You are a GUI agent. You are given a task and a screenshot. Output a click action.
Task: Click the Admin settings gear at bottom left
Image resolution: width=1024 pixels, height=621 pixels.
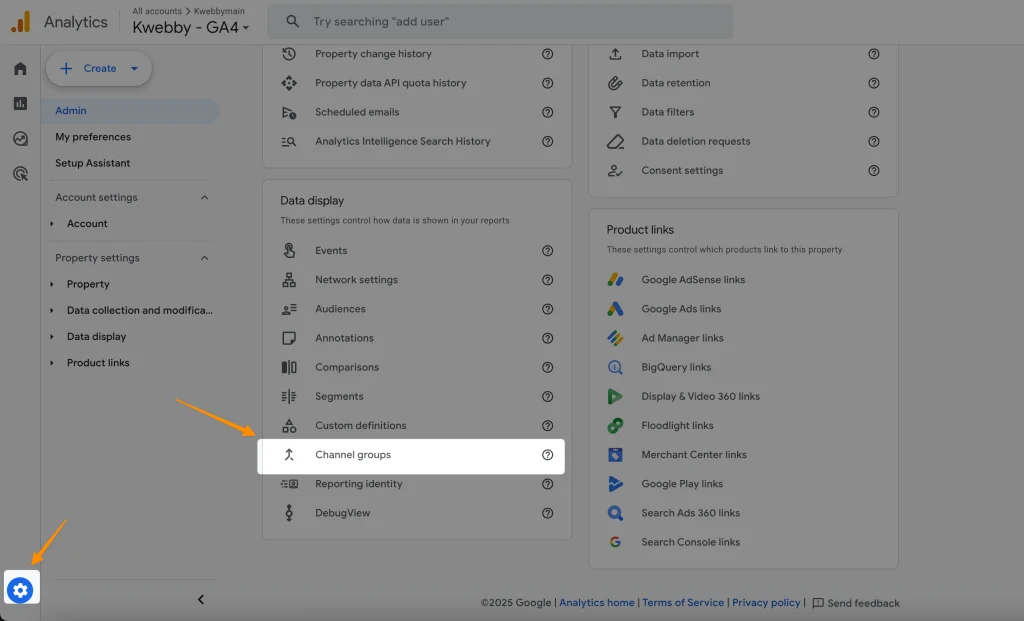pyautogui.click(x=20, y=589)
